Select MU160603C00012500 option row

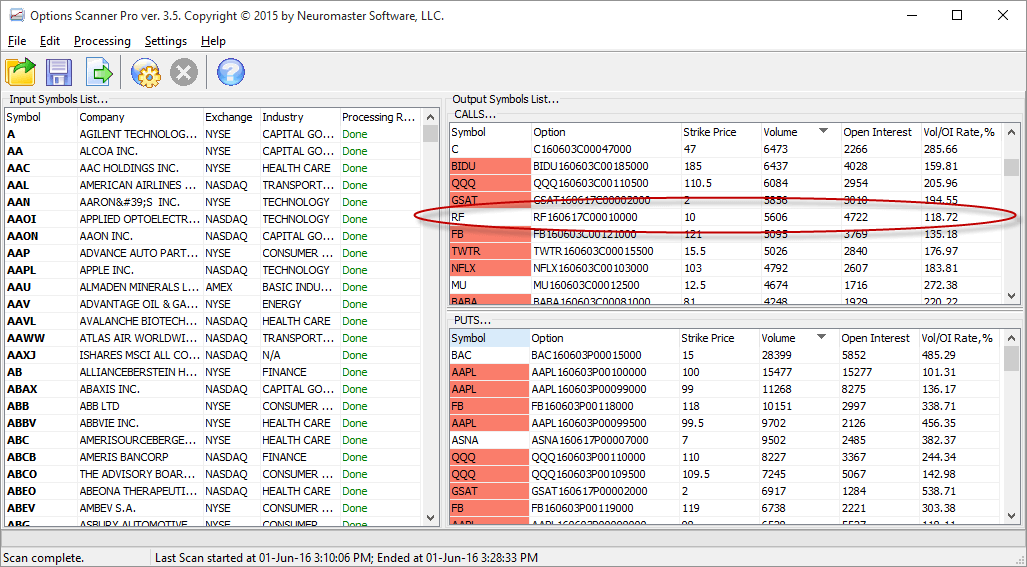pyautogui.click(x=726, y=285)
